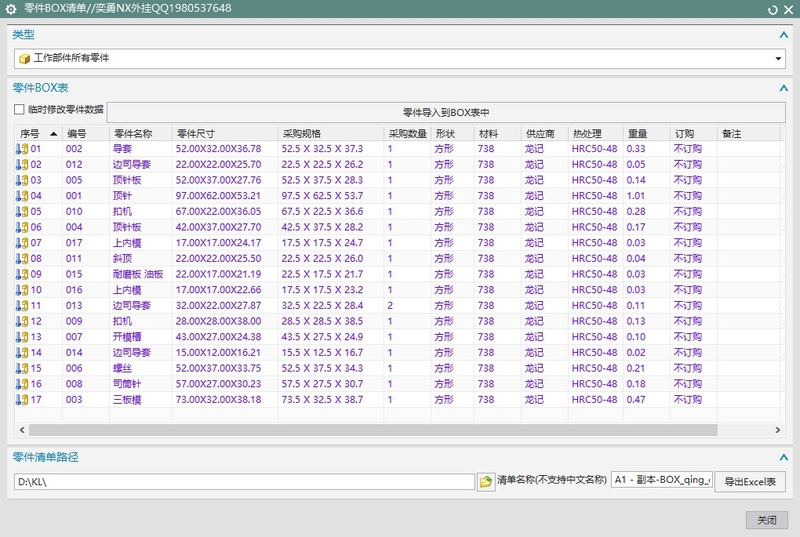
Task: Select part name 开模槽 in row 13
Action: [127, 337]
